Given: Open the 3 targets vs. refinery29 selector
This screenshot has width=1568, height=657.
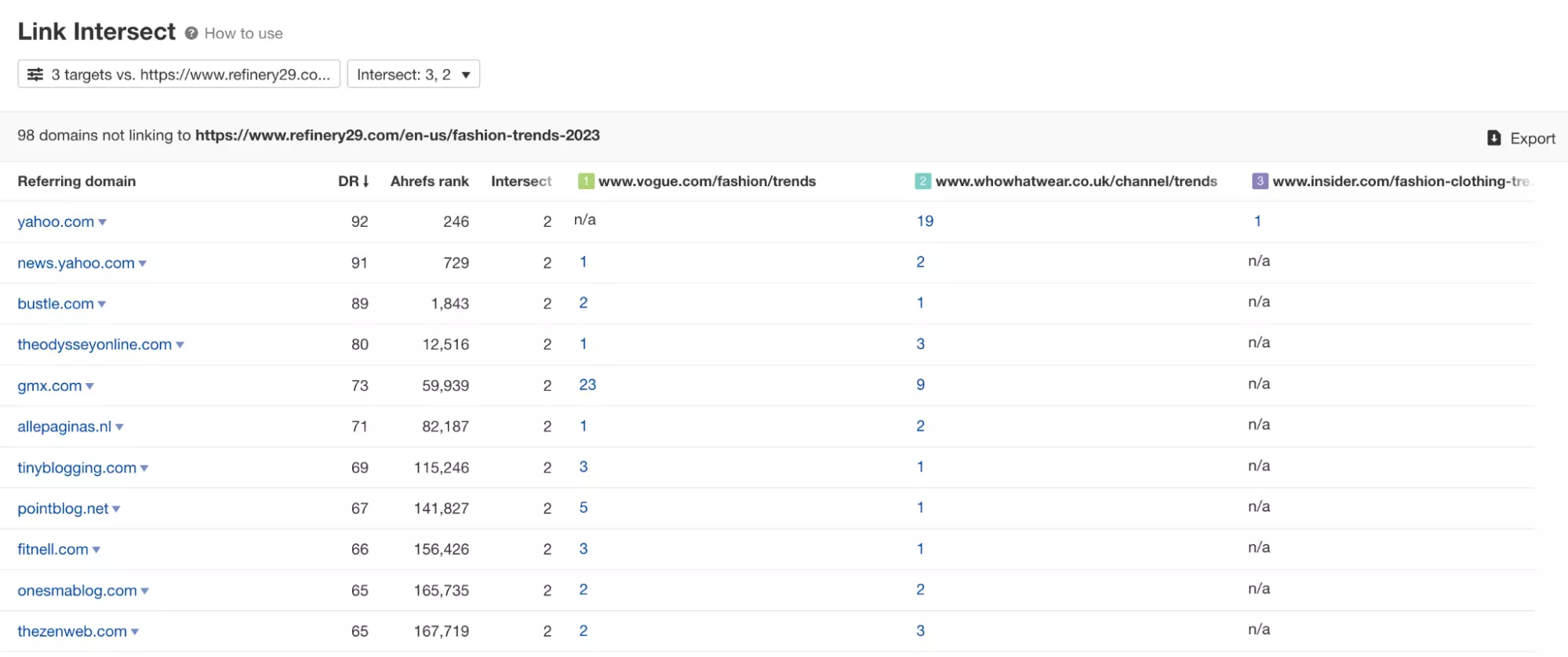Looking at the screenshot, I should tap(179, 74).
